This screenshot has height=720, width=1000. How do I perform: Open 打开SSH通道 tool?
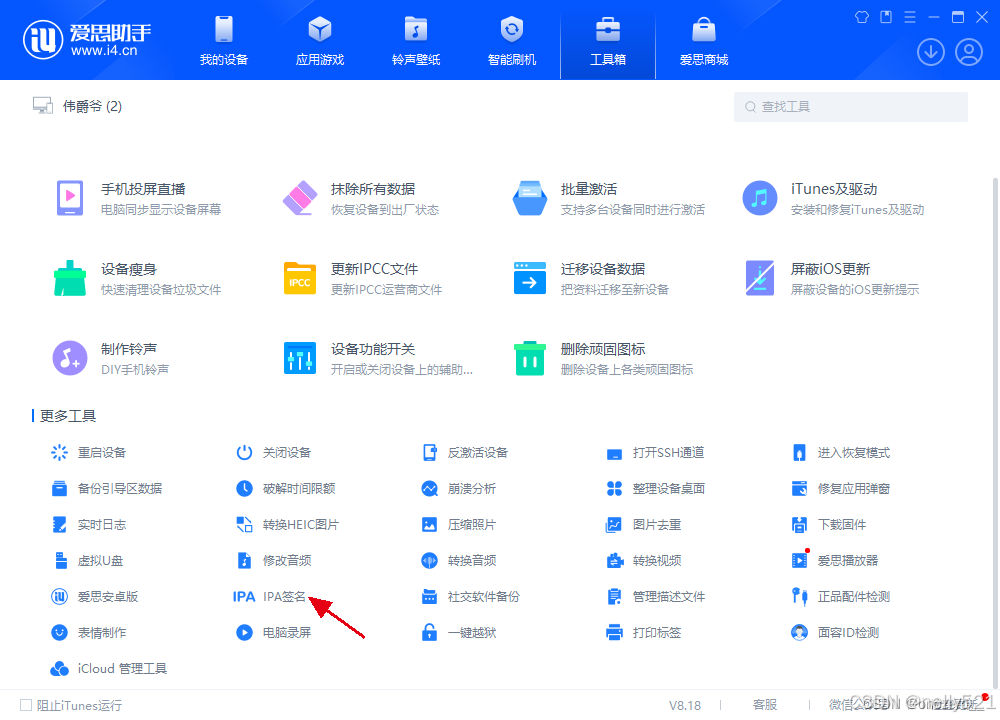(x=655, y=453)
